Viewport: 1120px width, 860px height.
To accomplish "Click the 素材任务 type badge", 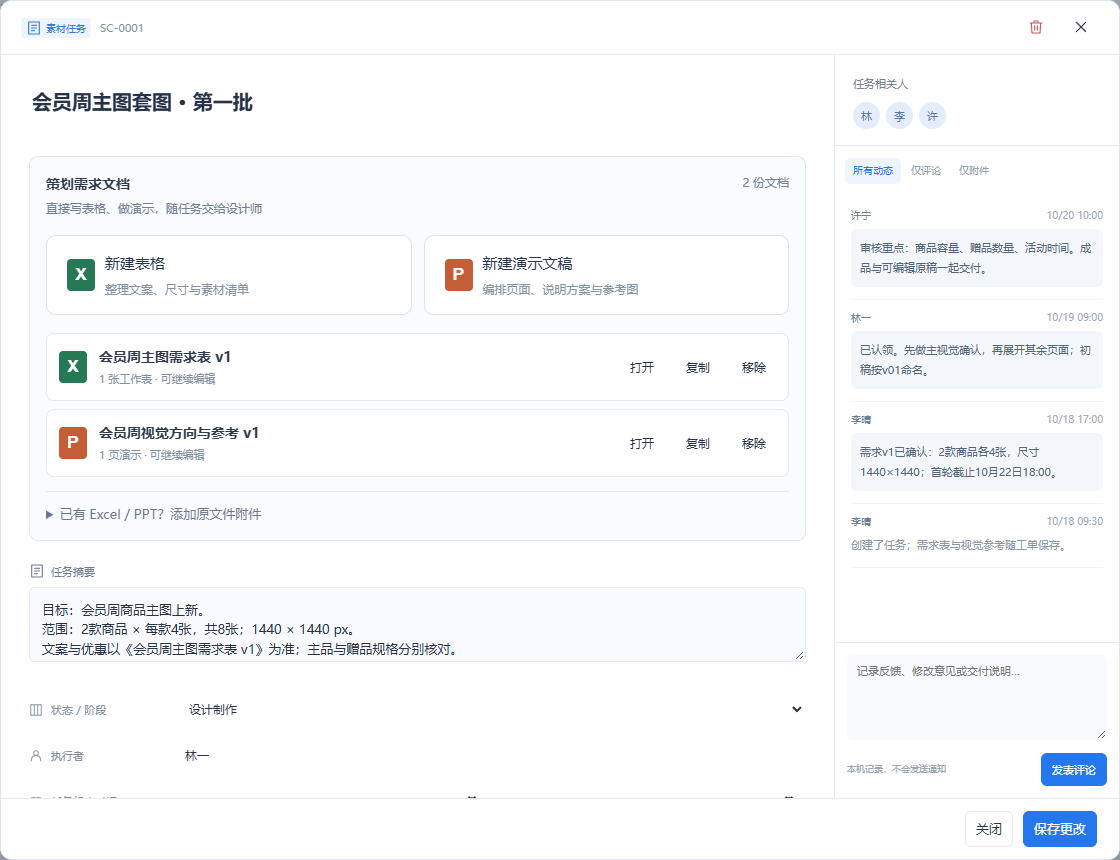I will click(x=56, y=28).
